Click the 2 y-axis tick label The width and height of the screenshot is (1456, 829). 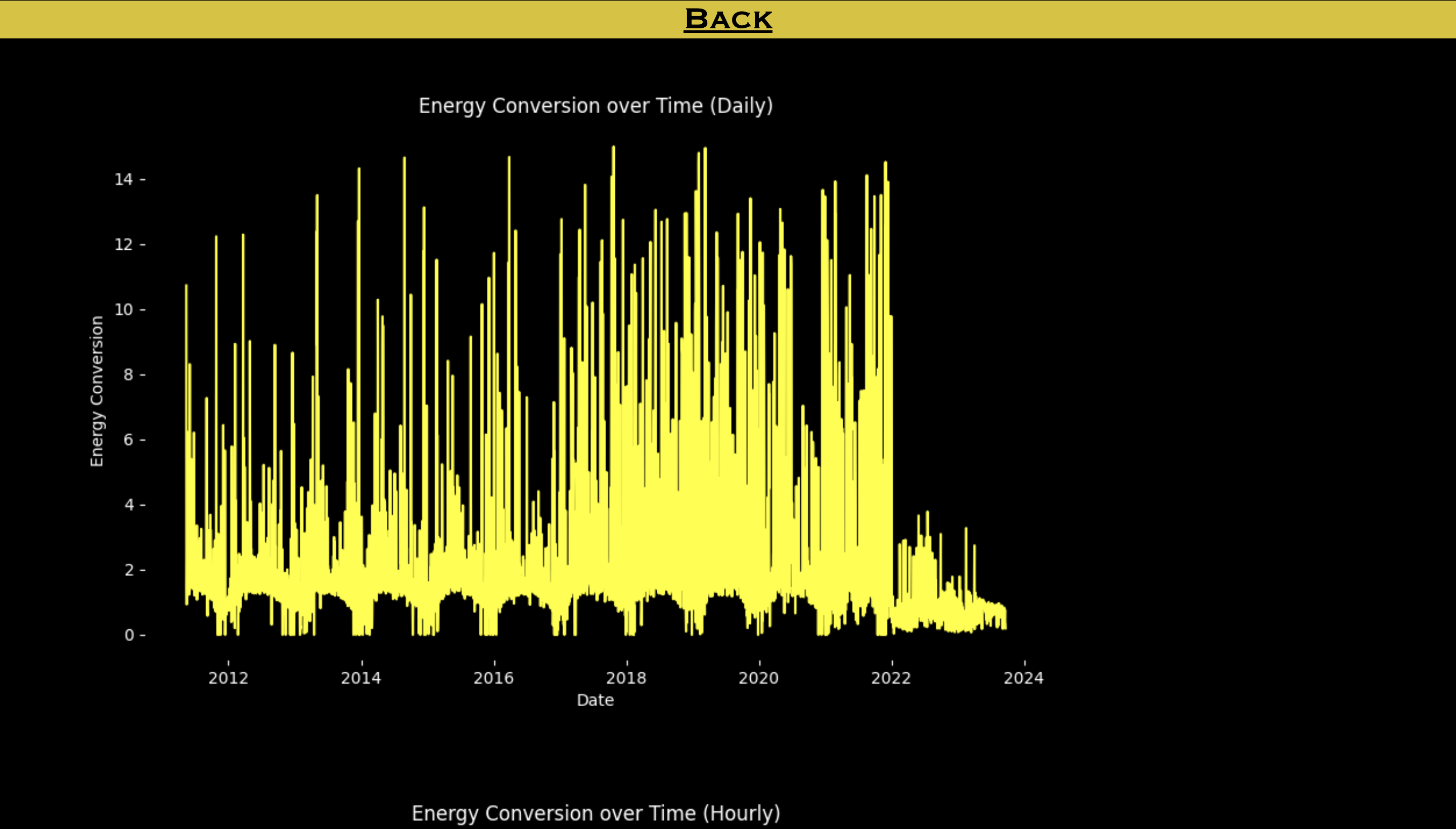pyautogui.click(x=129, y=570)
